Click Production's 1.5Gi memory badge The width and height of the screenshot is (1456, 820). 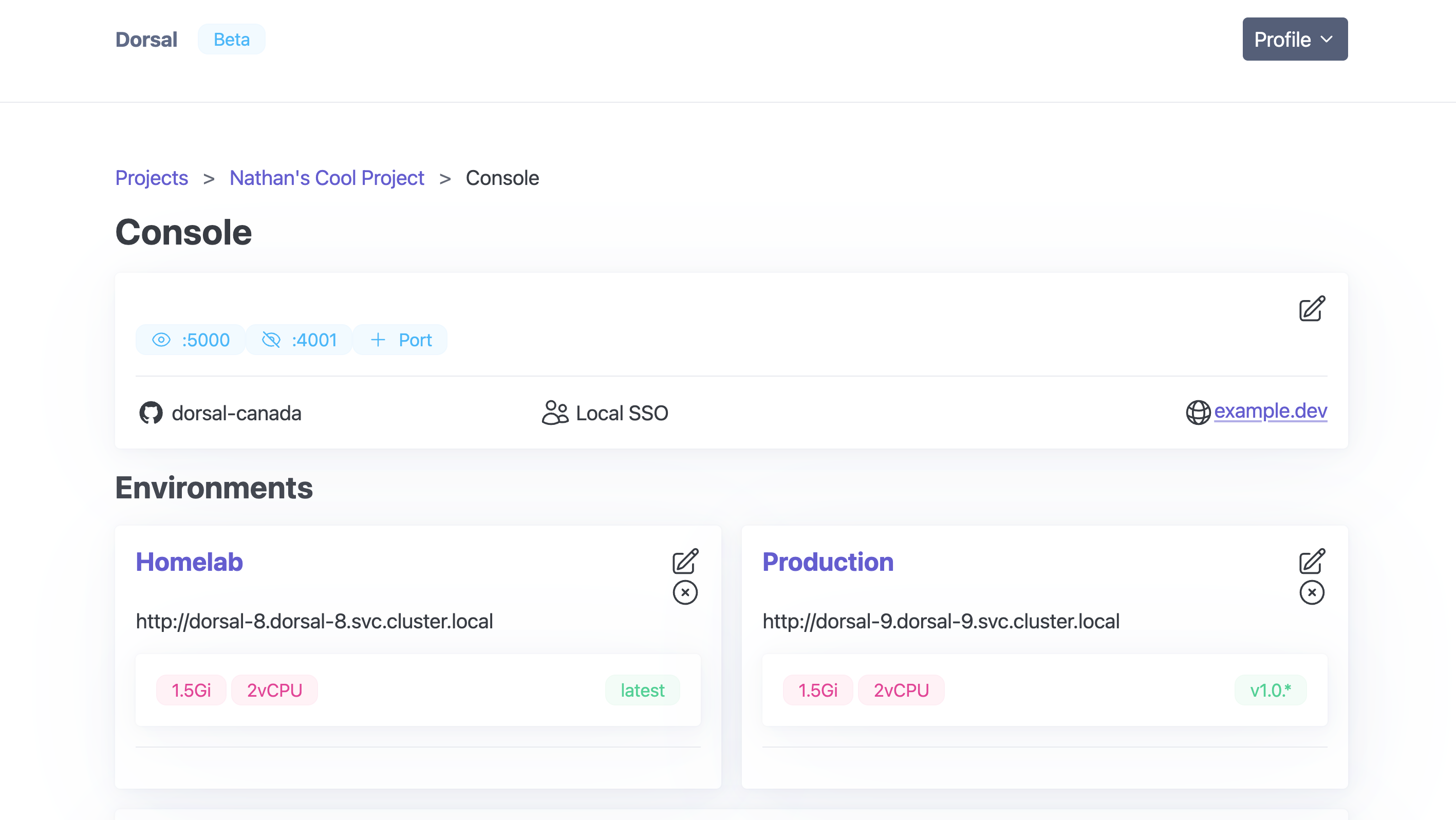tap(818, 690)
